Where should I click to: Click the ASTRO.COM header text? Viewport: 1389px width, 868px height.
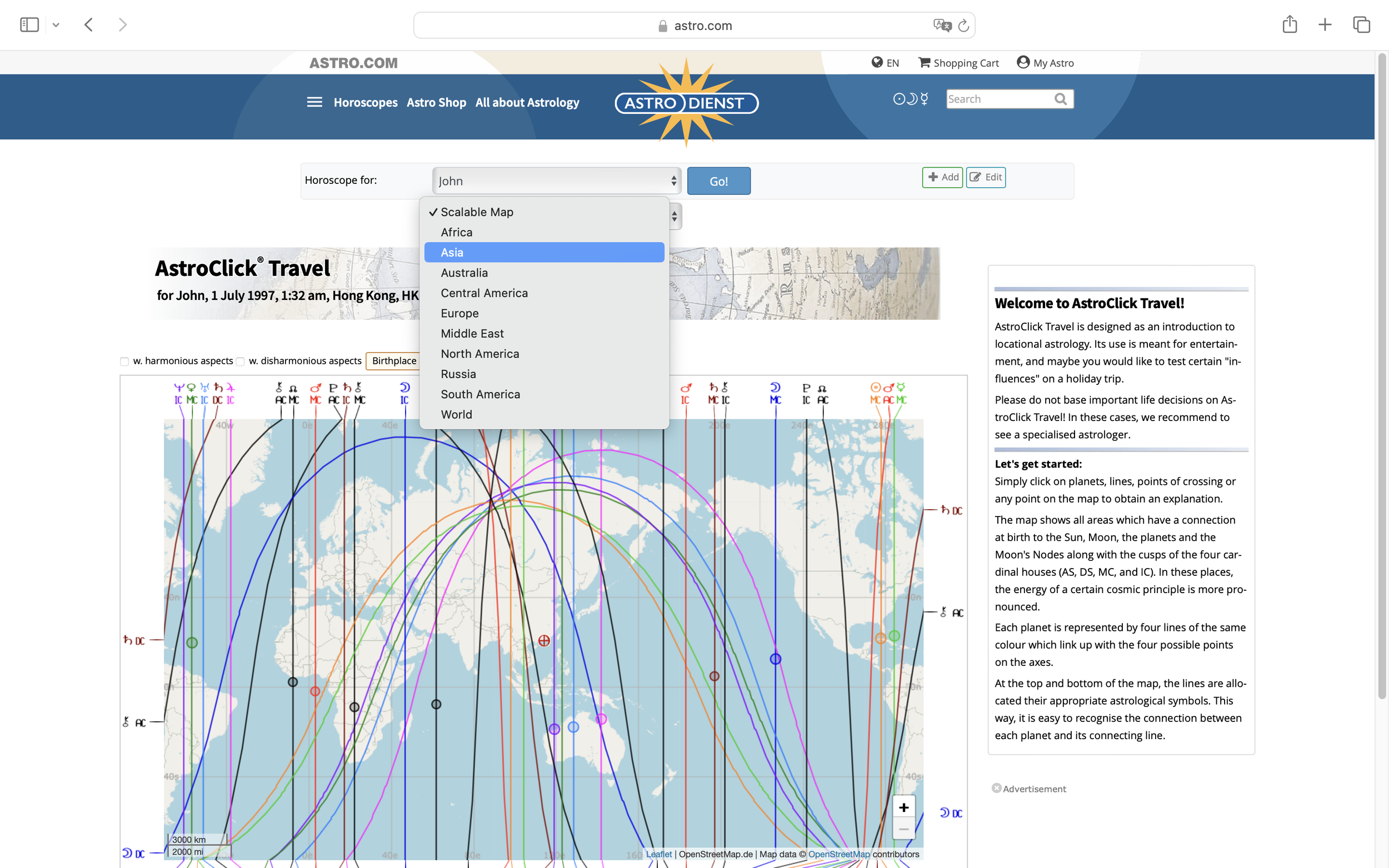click(353, 63)
